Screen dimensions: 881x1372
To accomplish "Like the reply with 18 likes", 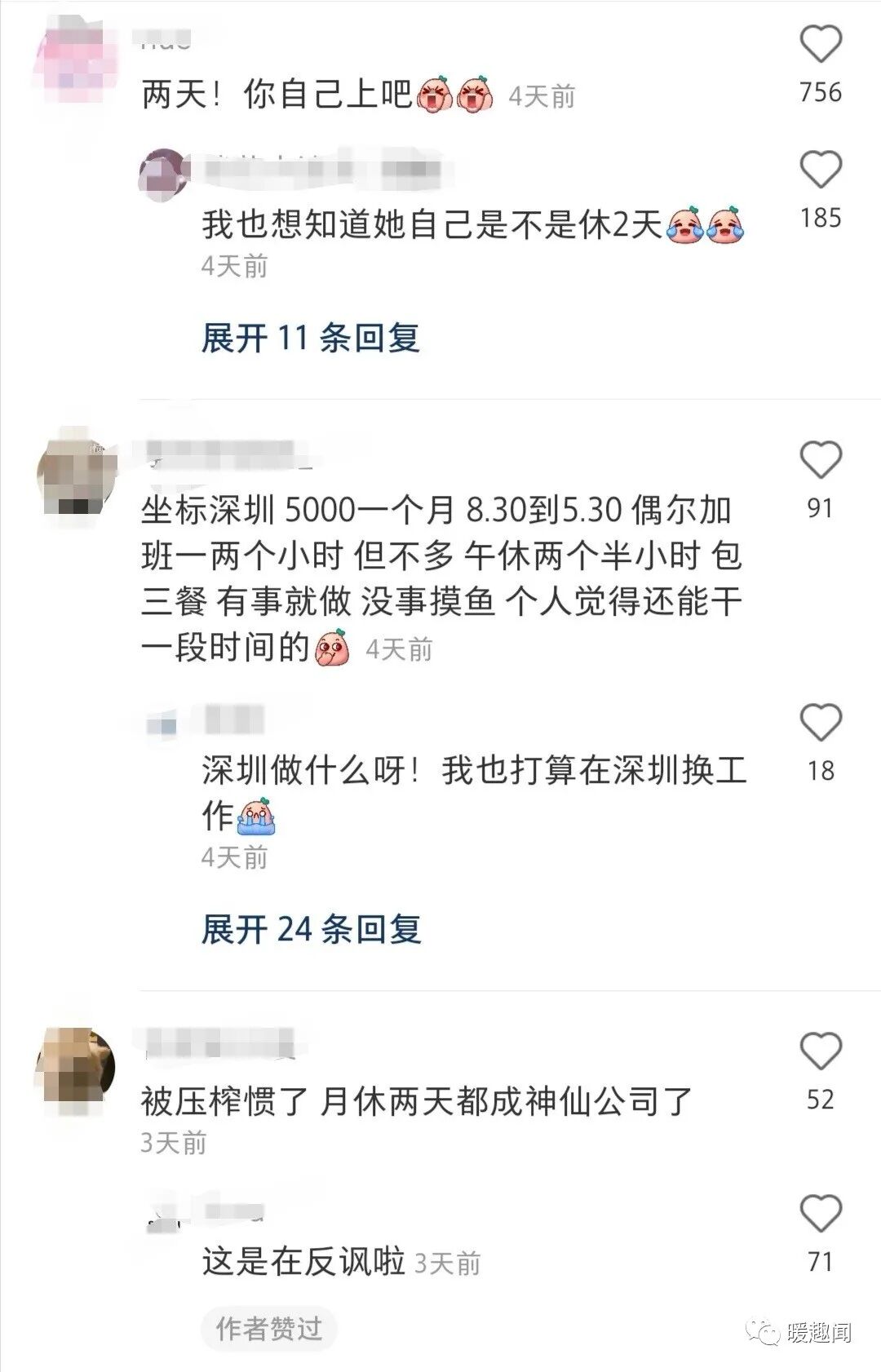I will pos(820,723).
